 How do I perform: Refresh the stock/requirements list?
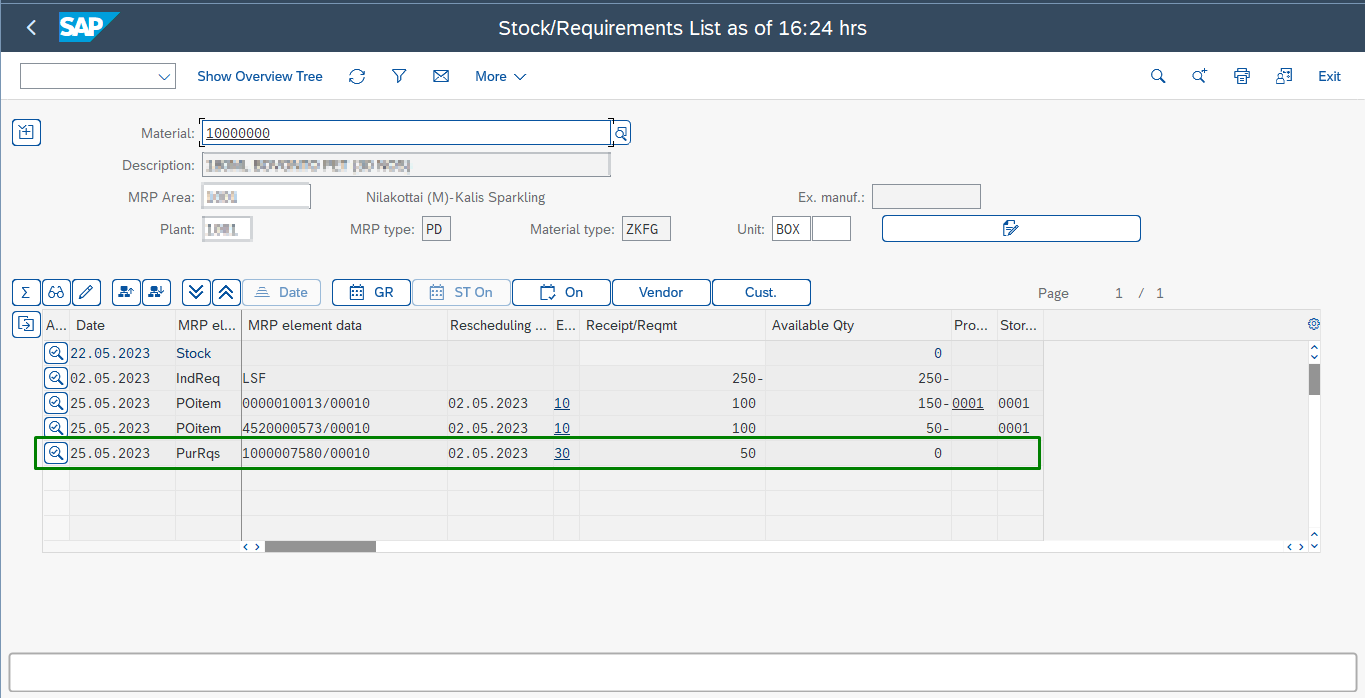pos(357,76)
